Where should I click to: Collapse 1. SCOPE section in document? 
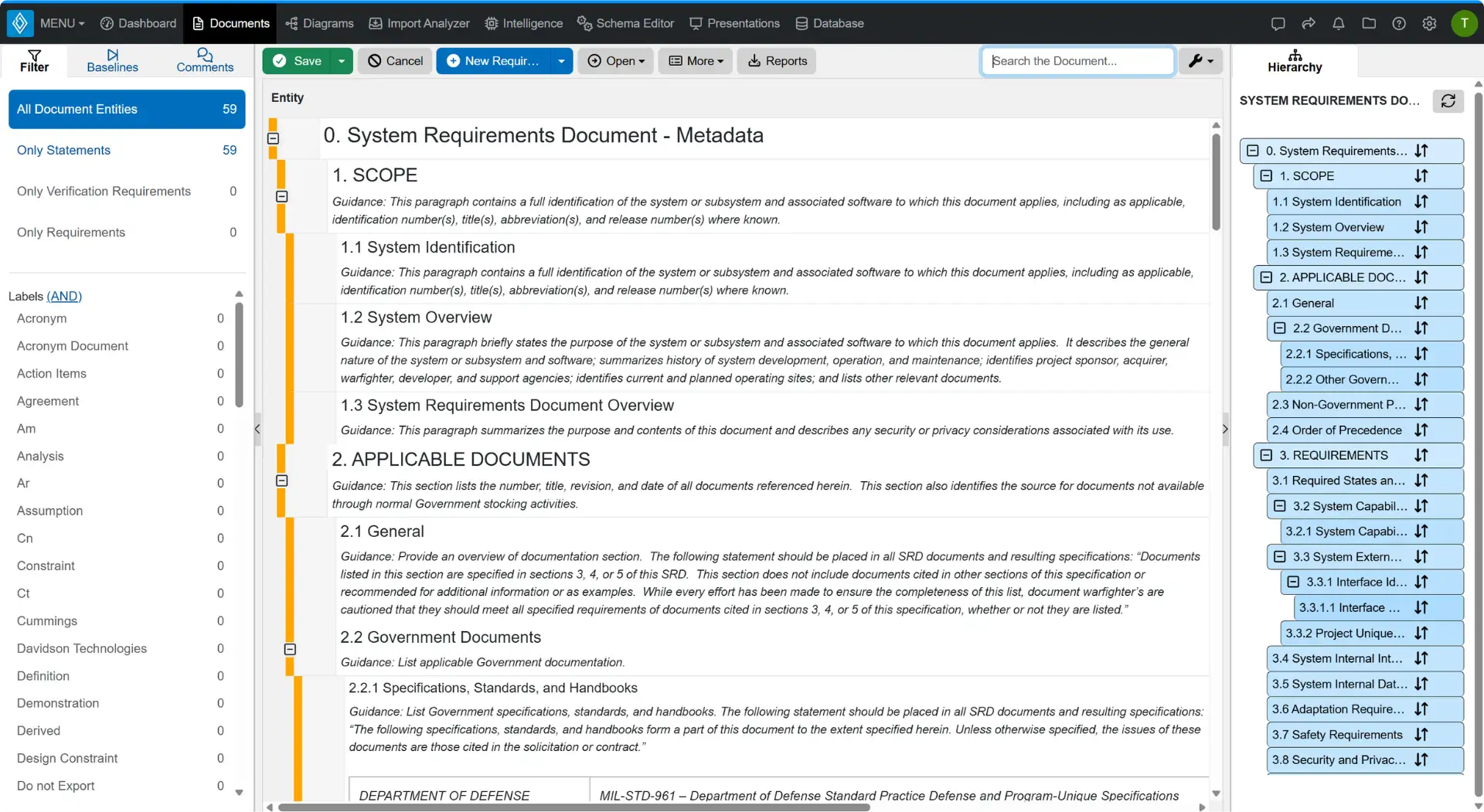282,196
